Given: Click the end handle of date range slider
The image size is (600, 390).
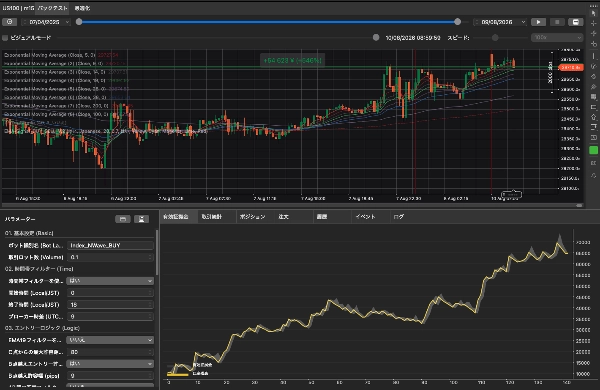Looking at the screenshot, I should point(457,22).
